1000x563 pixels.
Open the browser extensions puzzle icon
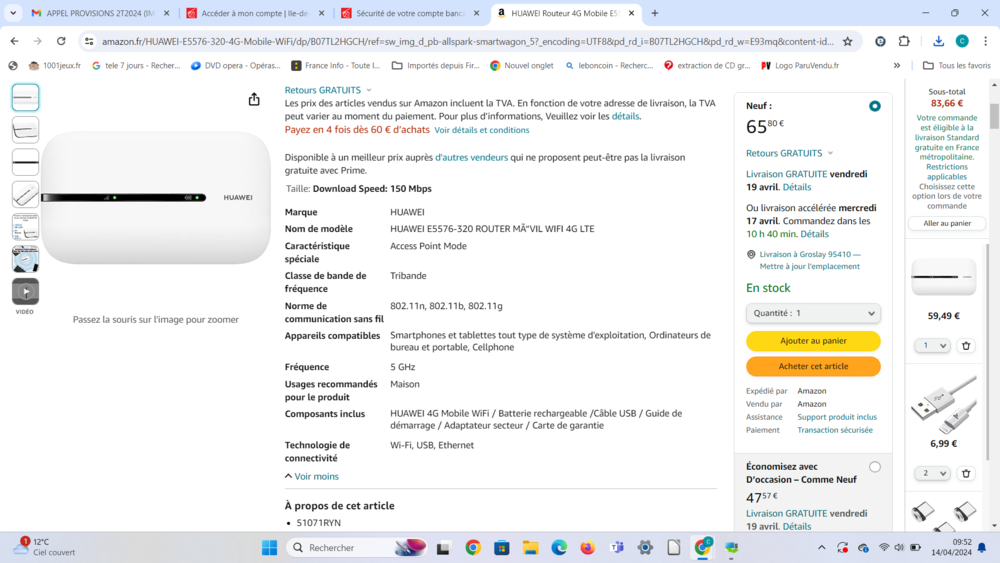click(904, 41)
